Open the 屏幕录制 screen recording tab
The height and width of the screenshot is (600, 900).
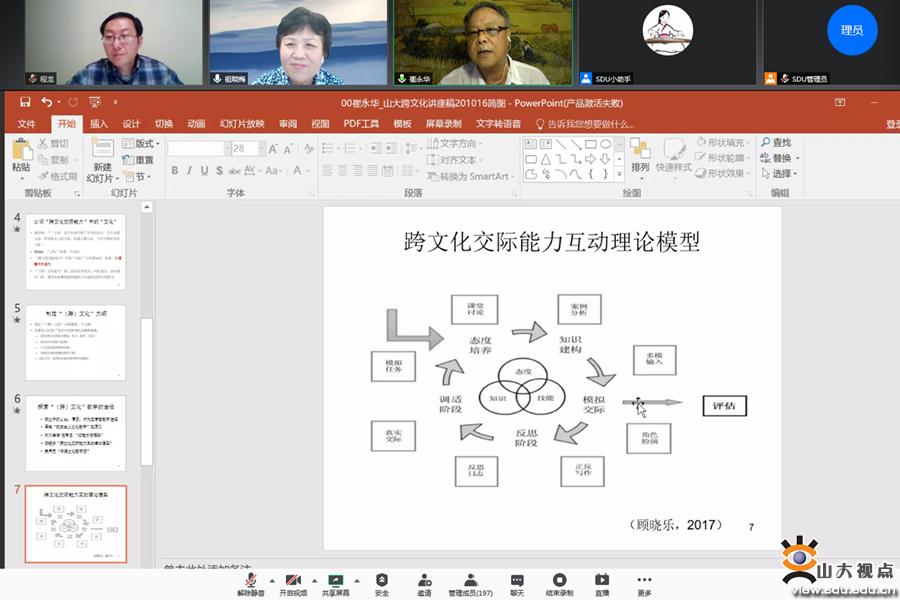click(x=444, y=124)
